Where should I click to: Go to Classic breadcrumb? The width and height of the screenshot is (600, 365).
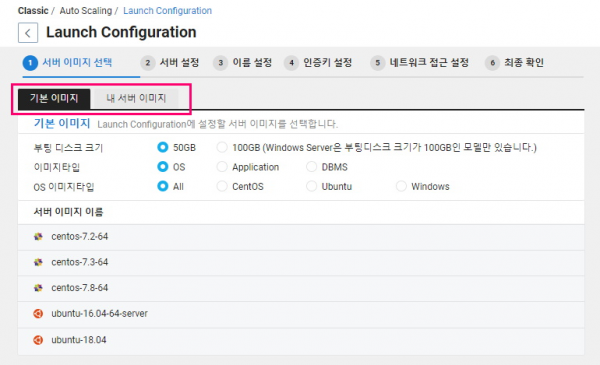click(x=33, y=11)
